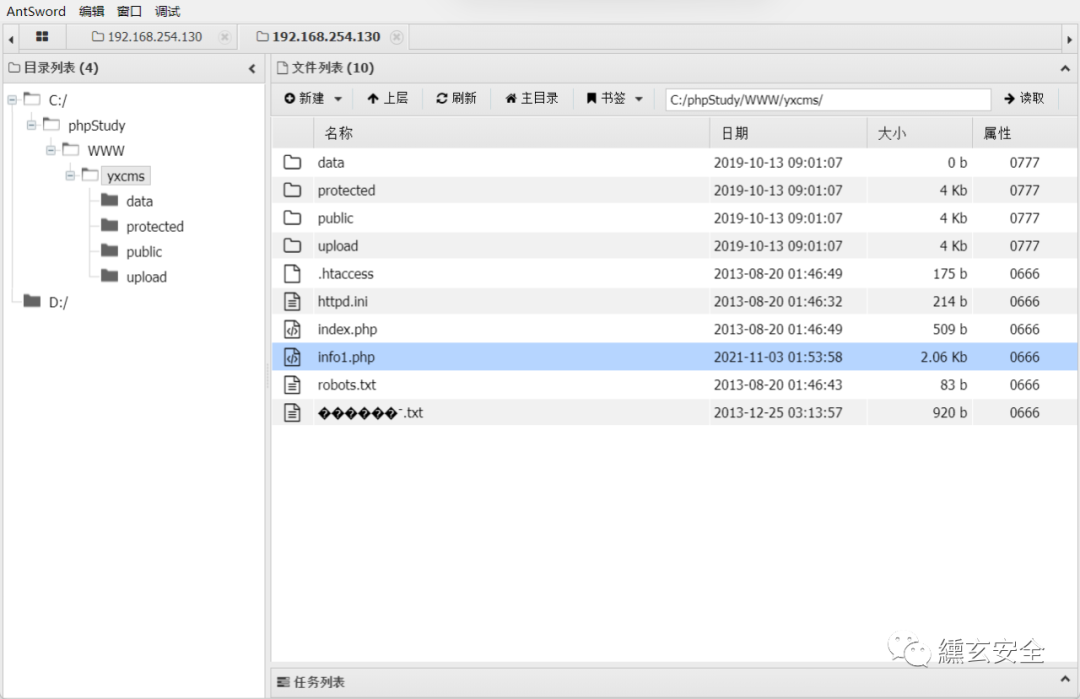Select the info1.php file name

tap(346, 357)
